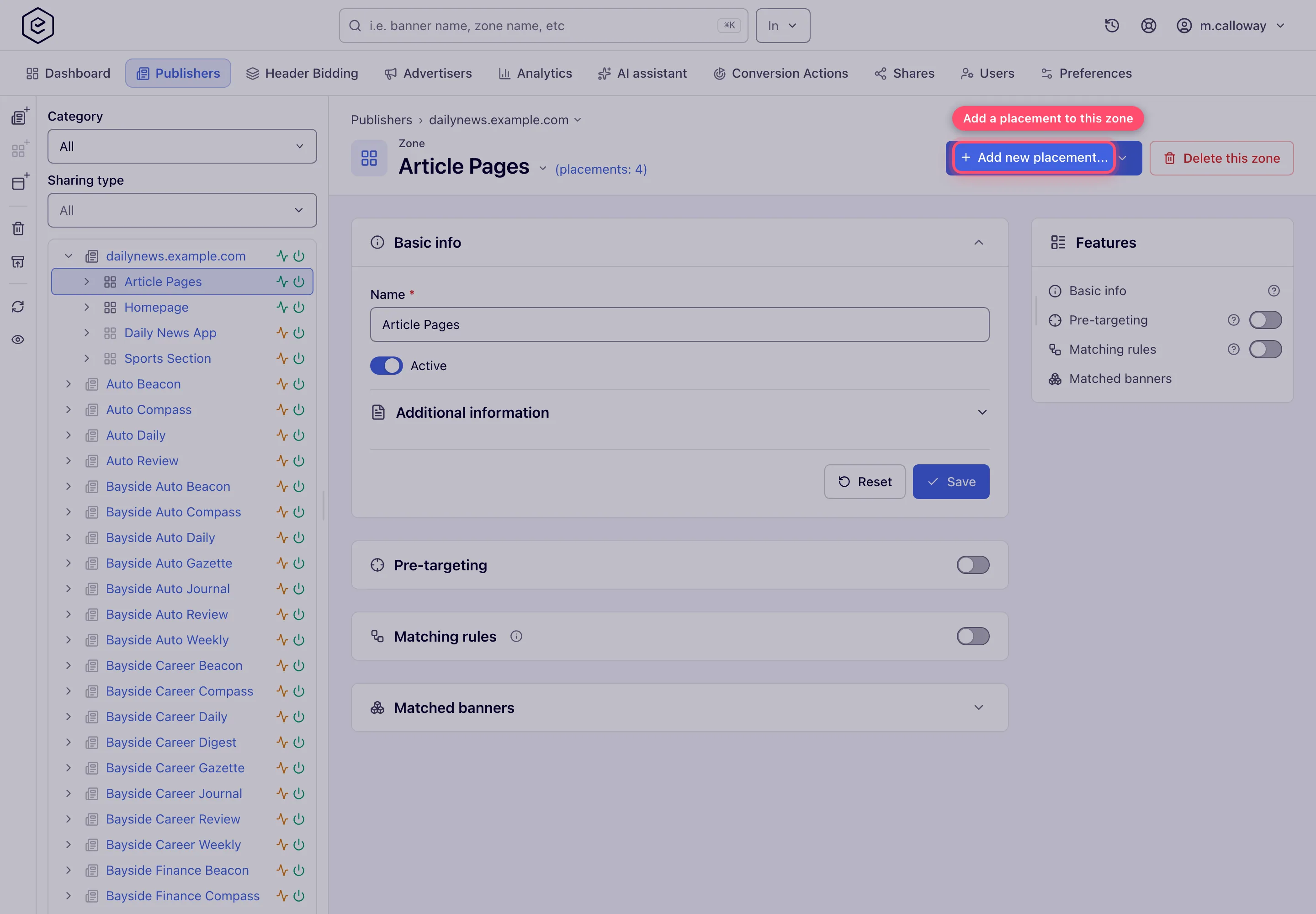This screenshot has height=914, width=1316.
Task: Click the app logo in top-left corner
Action: 38,25
